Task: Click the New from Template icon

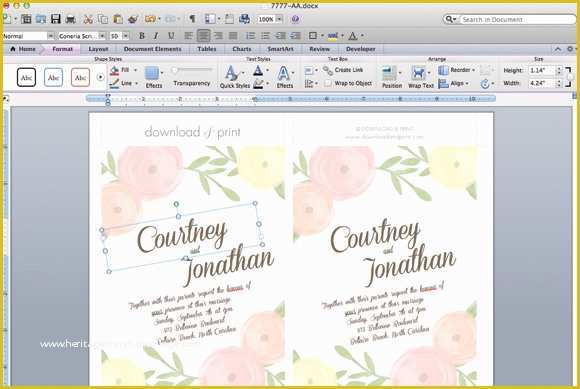Action: click(26, 19)
